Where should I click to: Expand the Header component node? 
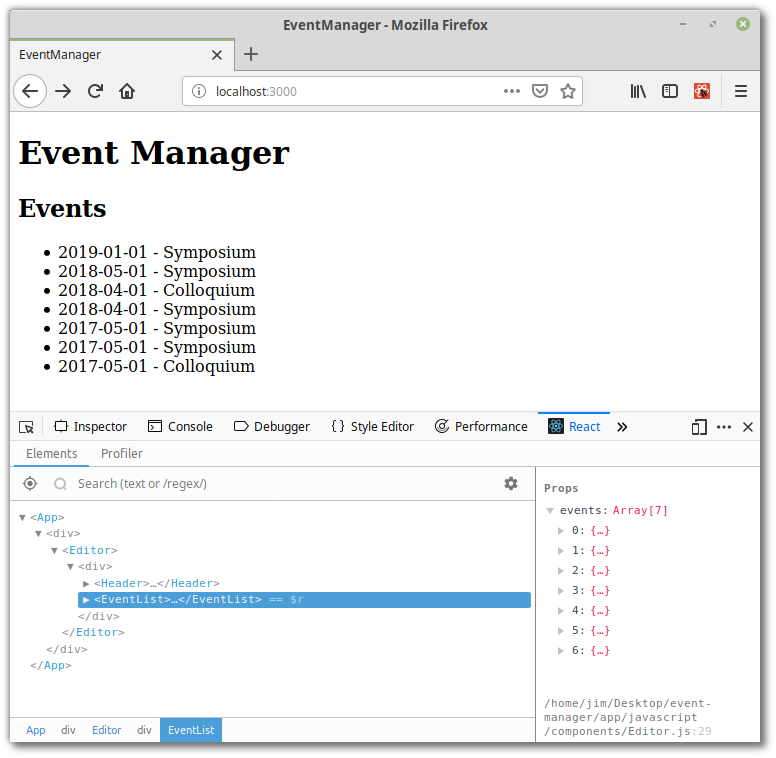click(x=86, y=584)
